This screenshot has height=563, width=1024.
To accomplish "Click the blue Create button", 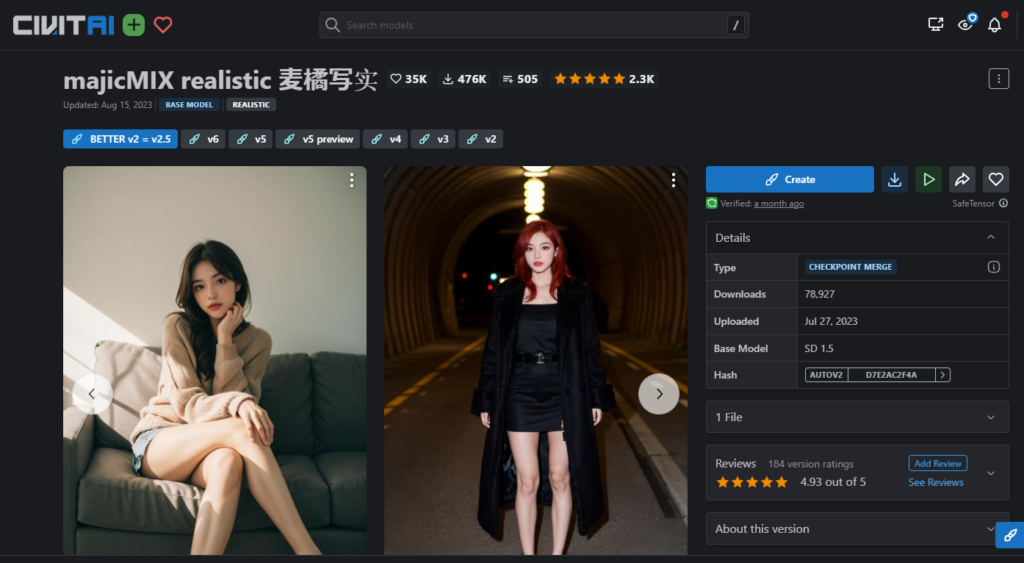I will [x=790, y=179].
